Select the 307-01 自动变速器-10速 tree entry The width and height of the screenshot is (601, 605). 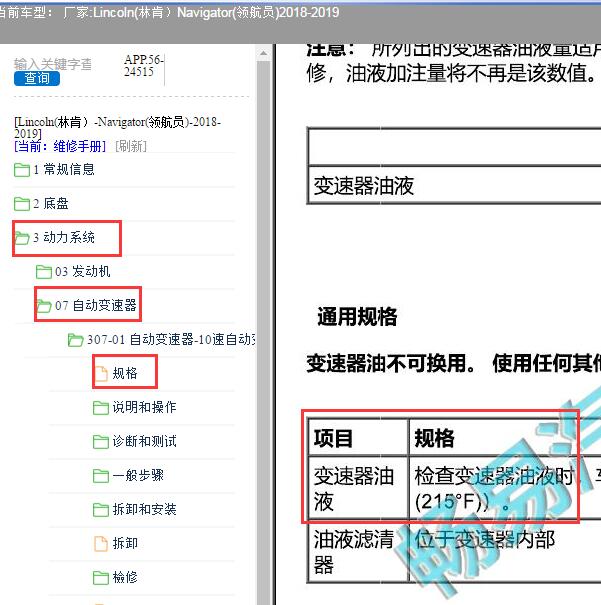(171, 340)
